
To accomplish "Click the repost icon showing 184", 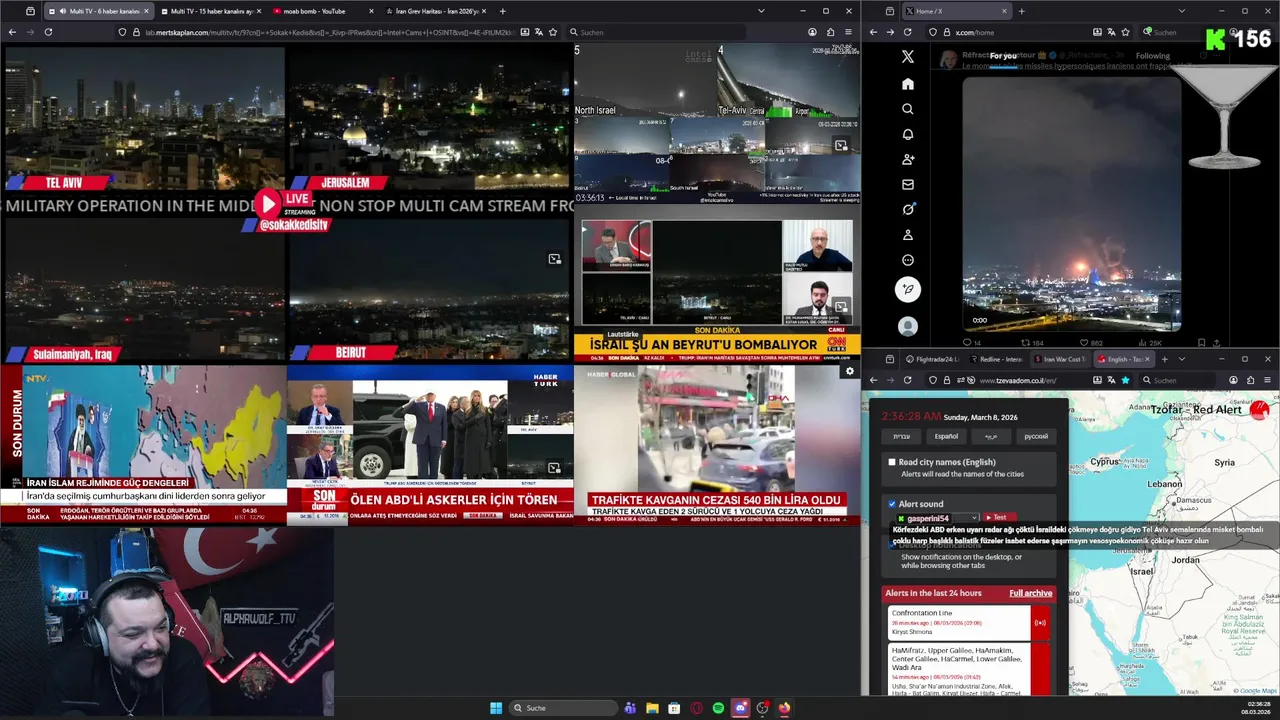I will (x=1027, y=342).
